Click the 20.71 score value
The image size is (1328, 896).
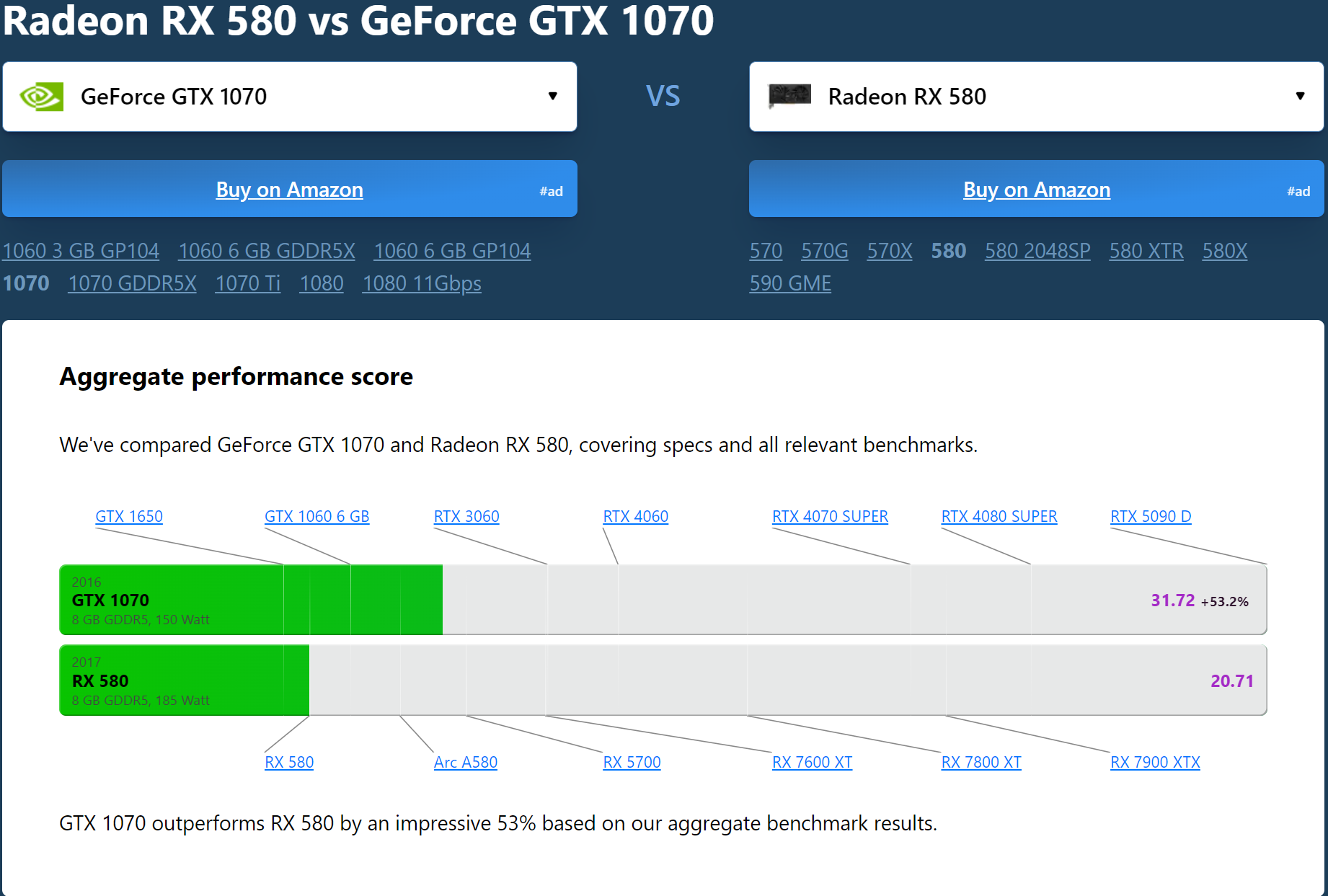(1232, 681)
